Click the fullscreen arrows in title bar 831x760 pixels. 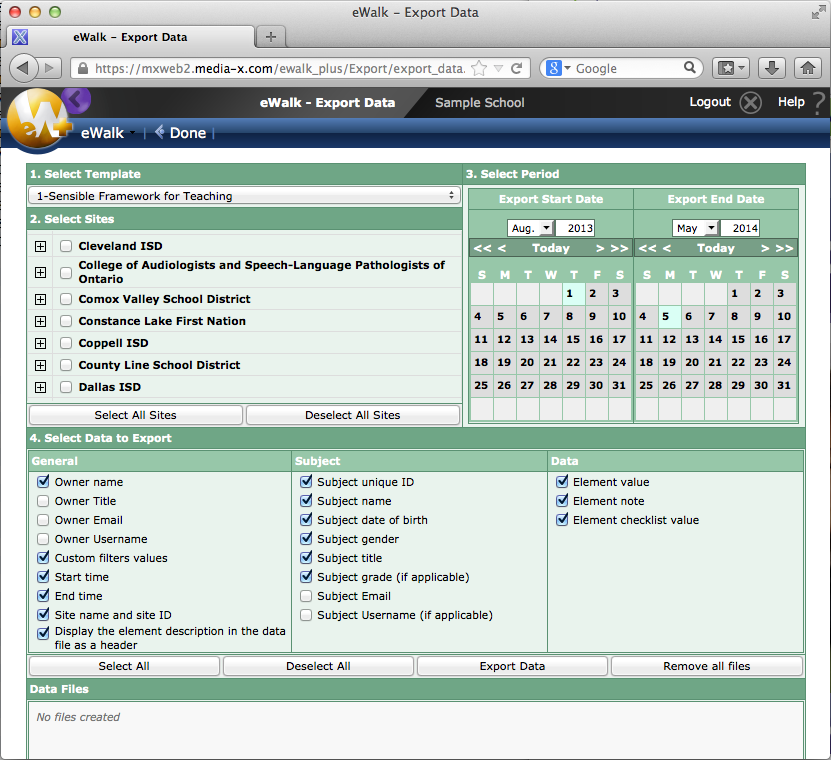[818, 13]
